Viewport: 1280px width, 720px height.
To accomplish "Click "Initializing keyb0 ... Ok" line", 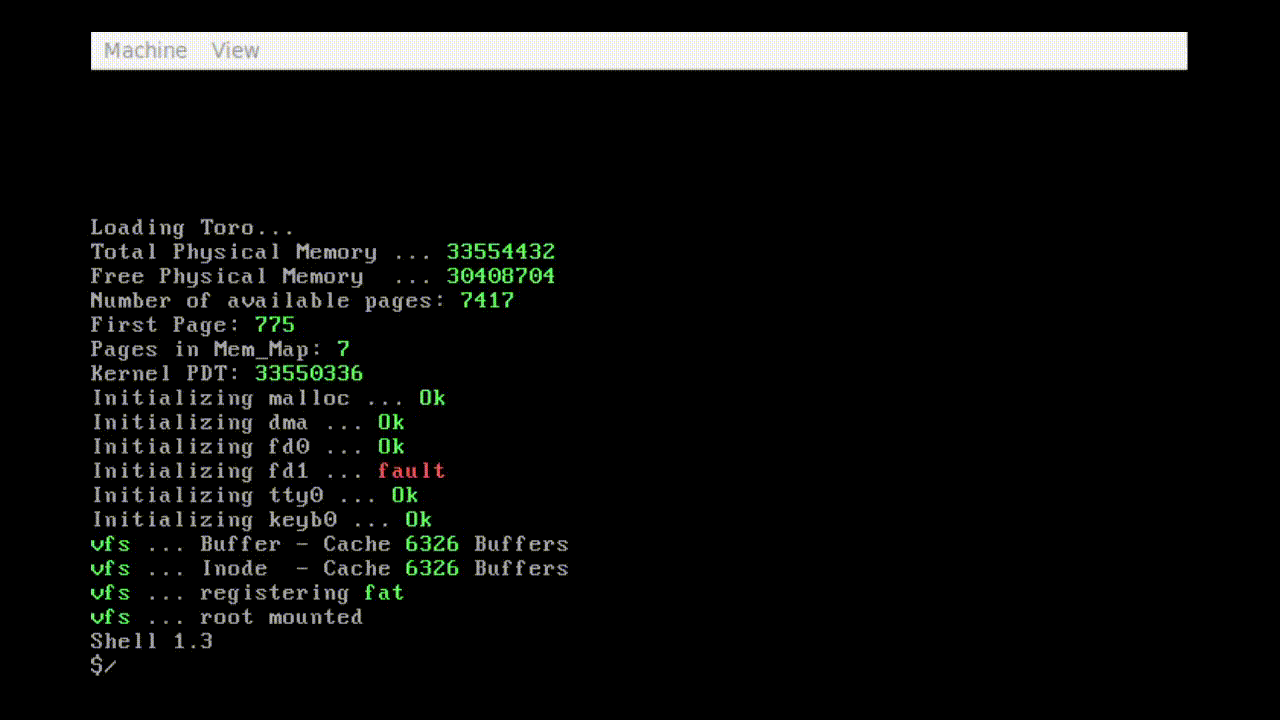I will pos(262,519).
